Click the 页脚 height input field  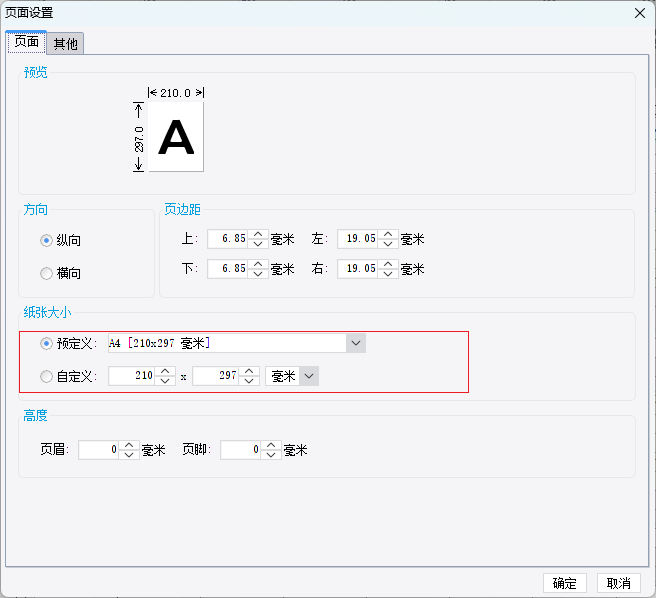click(x=241, y=450)
